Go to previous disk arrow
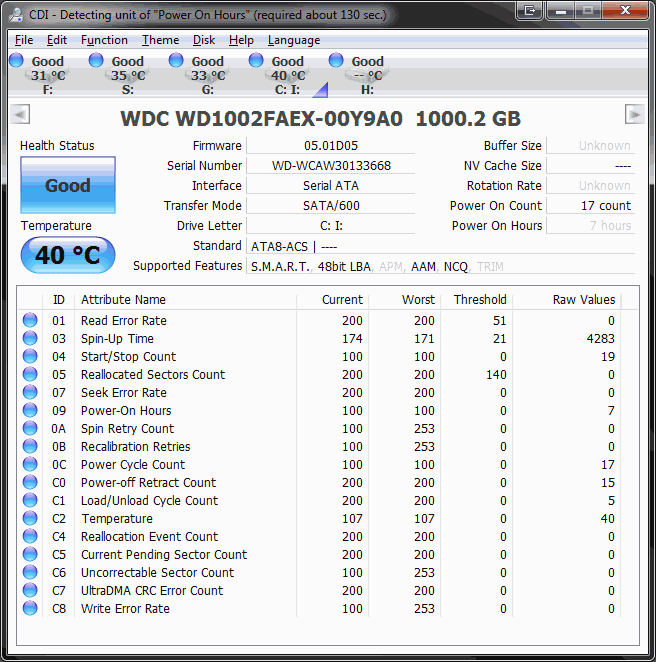This screenshot has width=656, height=662. 20,114
